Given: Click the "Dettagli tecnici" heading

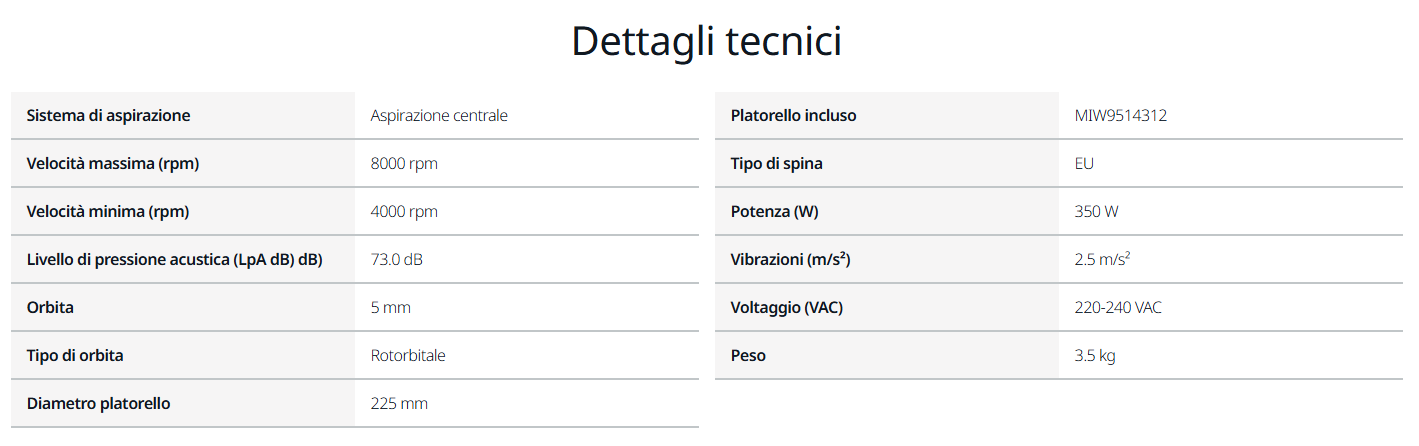Looking at the screenshot, I should click(x=706, y=42).
